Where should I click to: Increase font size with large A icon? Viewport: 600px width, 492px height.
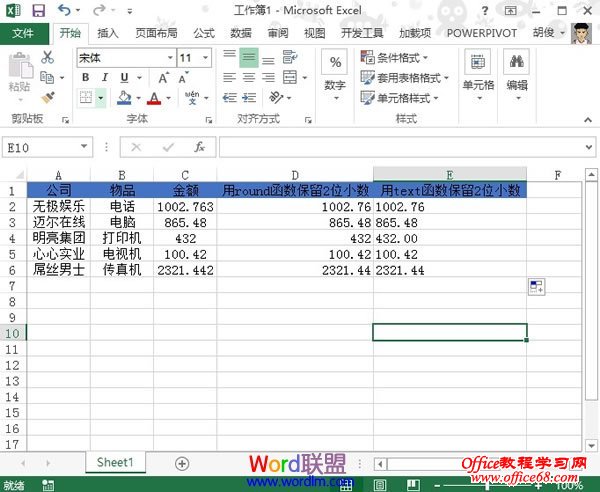click(163, 78)
